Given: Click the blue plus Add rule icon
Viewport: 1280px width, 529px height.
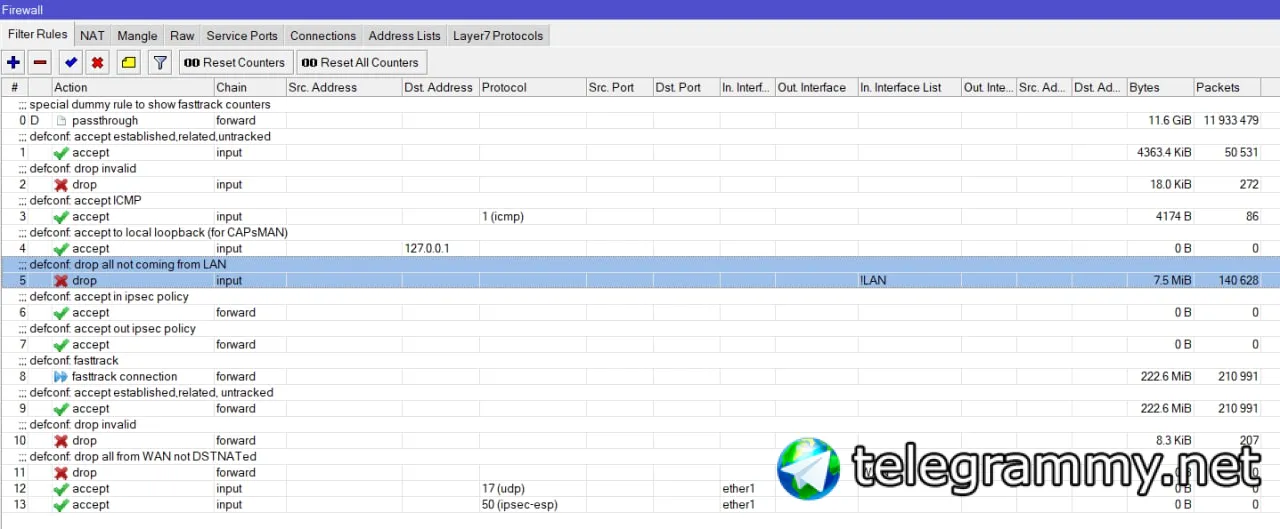Looking at the screenshot, I should point(13,62).
